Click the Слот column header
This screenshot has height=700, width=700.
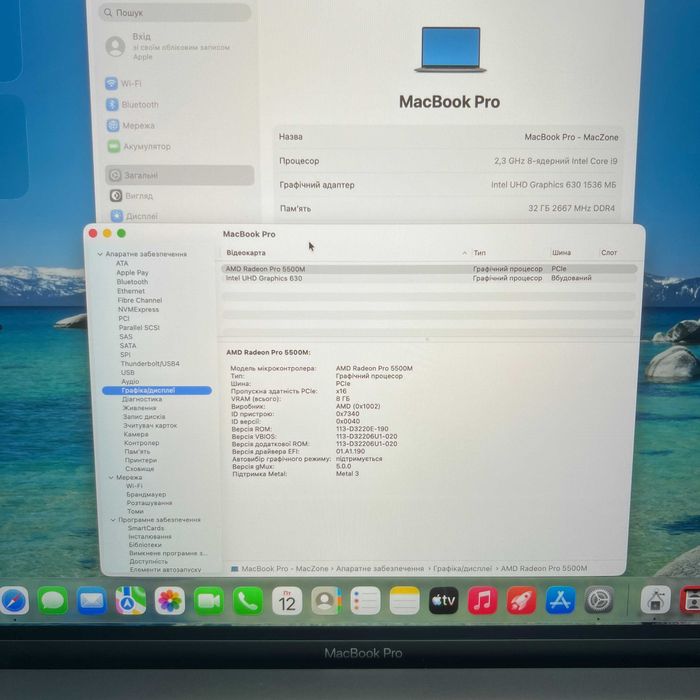coord(609,253)
